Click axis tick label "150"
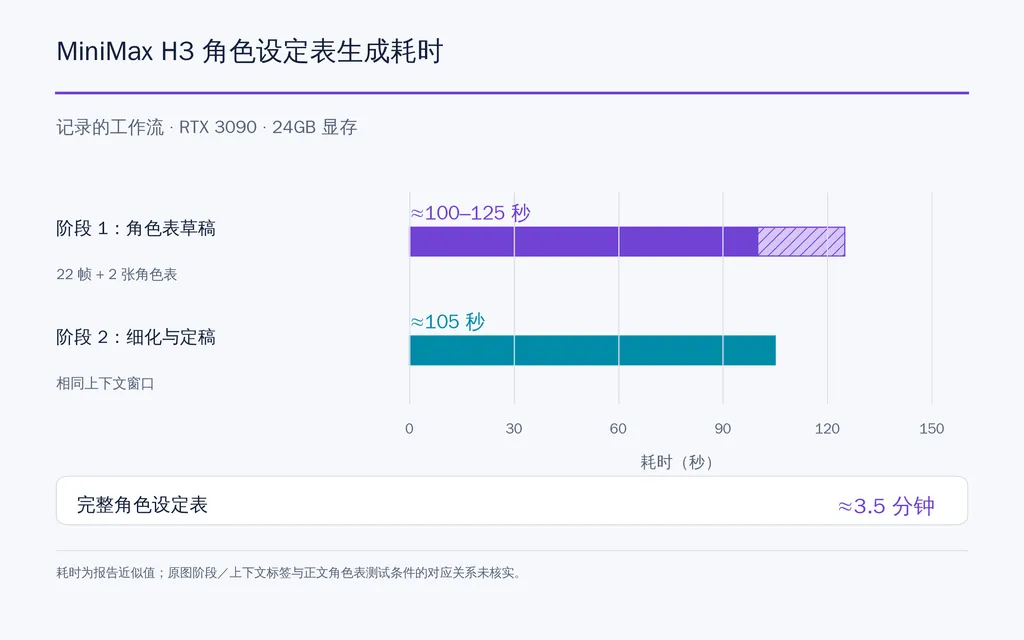Viewport: 1024px width, 640px height. 932,429
